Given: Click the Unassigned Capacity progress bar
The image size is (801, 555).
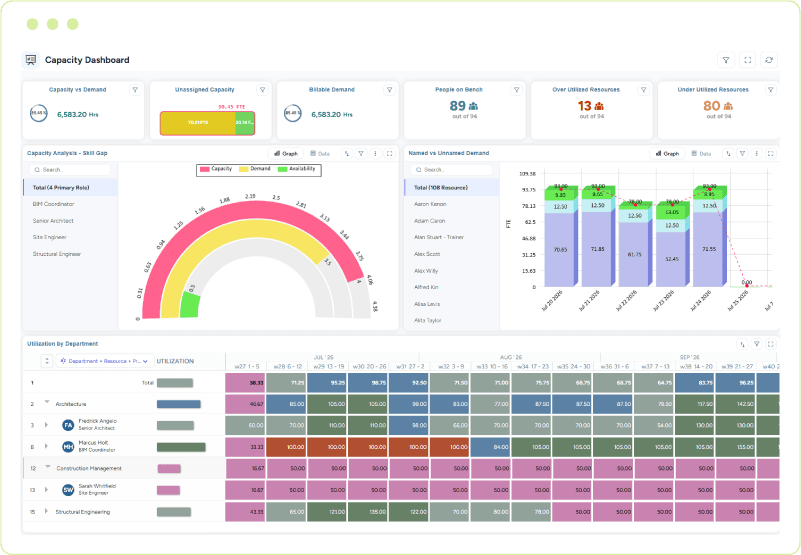Looking at the screenshot, I should point(207,123).
